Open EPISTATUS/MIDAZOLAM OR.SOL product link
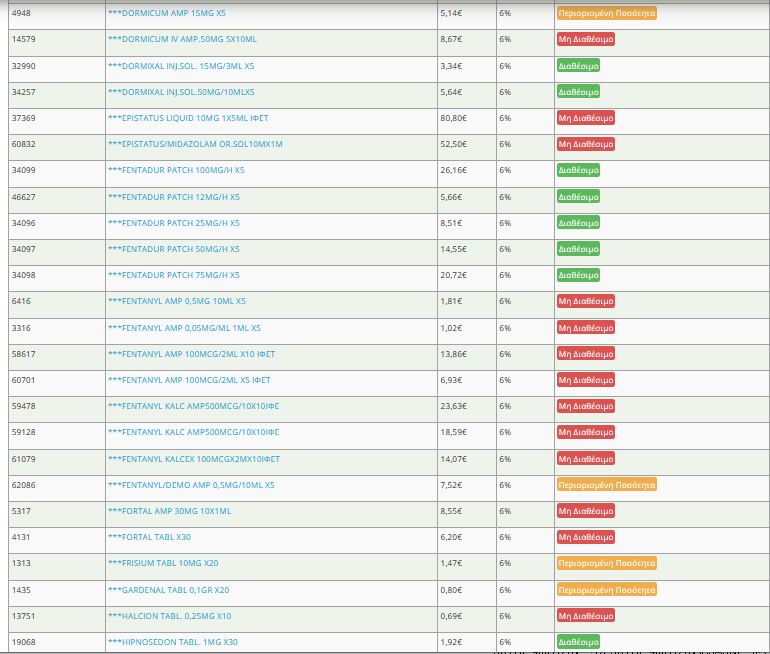The image size is (770, 654). pyautogui.click(x=194, y=144)
